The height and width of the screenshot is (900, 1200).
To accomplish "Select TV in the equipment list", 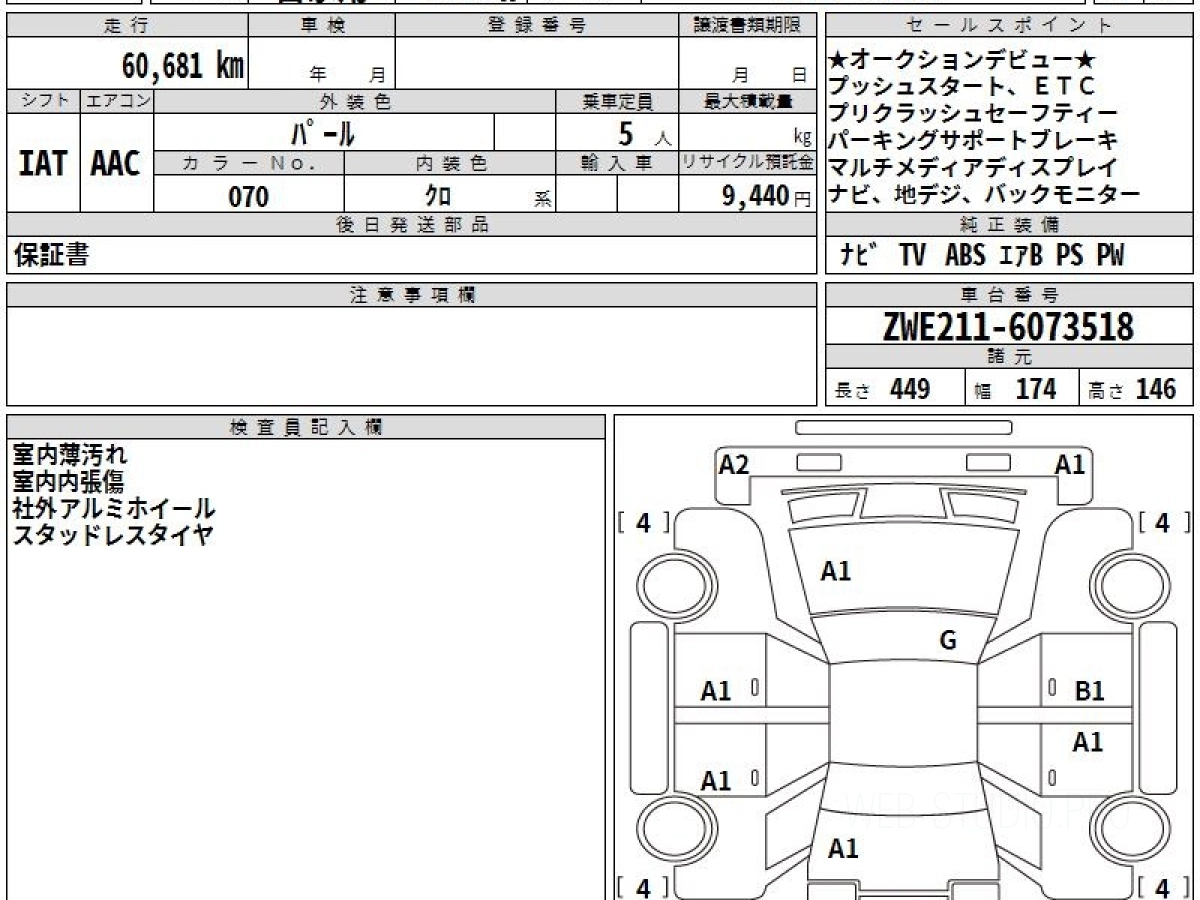I will pos(913,256).
